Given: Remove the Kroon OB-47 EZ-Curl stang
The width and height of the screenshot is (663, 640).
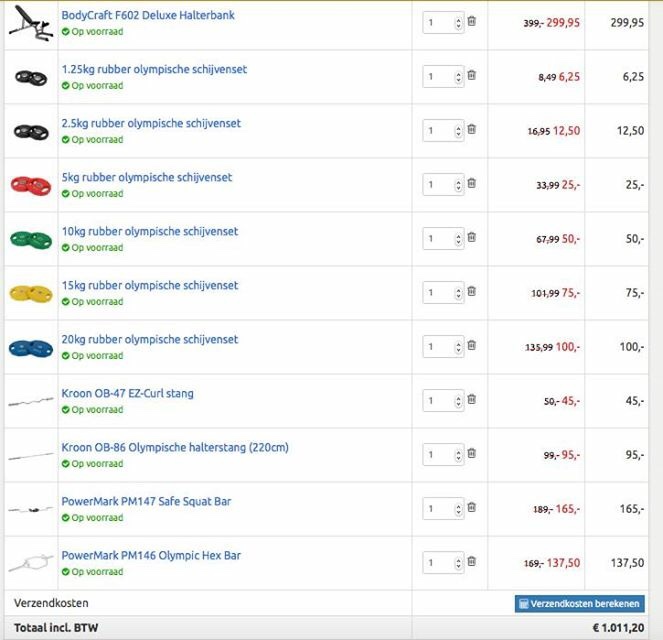Looking at the screenshot, I should tap(472, 399).
